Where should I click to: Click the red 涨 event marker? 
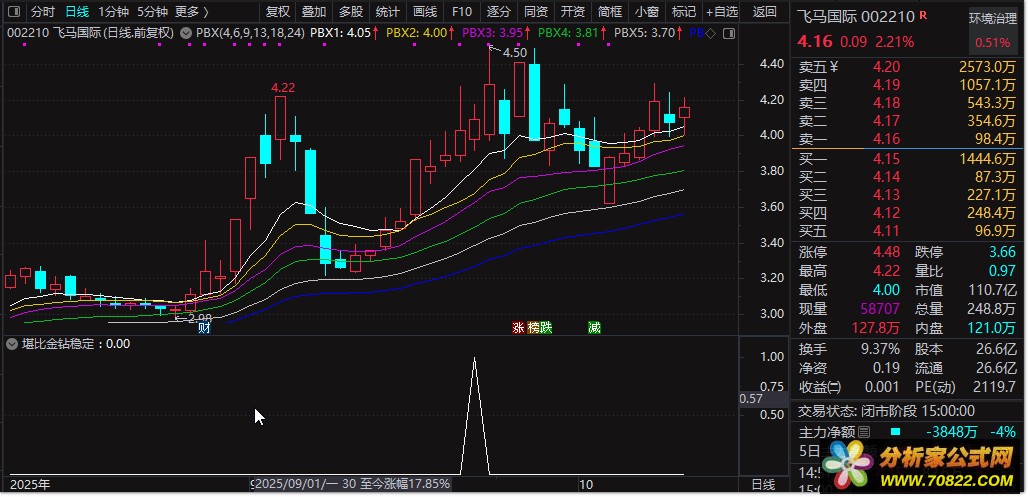pos(518,327)
